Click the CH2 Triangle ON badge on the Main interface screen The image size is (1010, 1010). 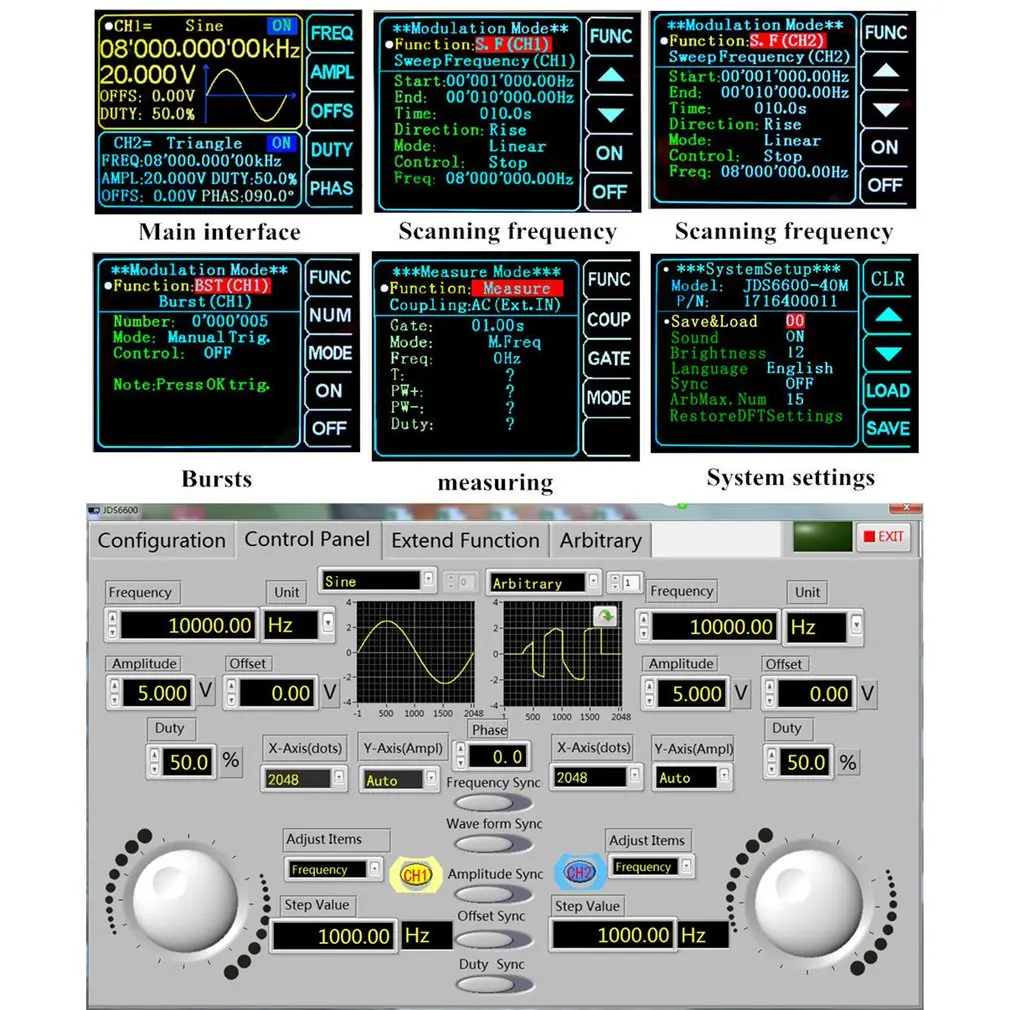(281, 143)
